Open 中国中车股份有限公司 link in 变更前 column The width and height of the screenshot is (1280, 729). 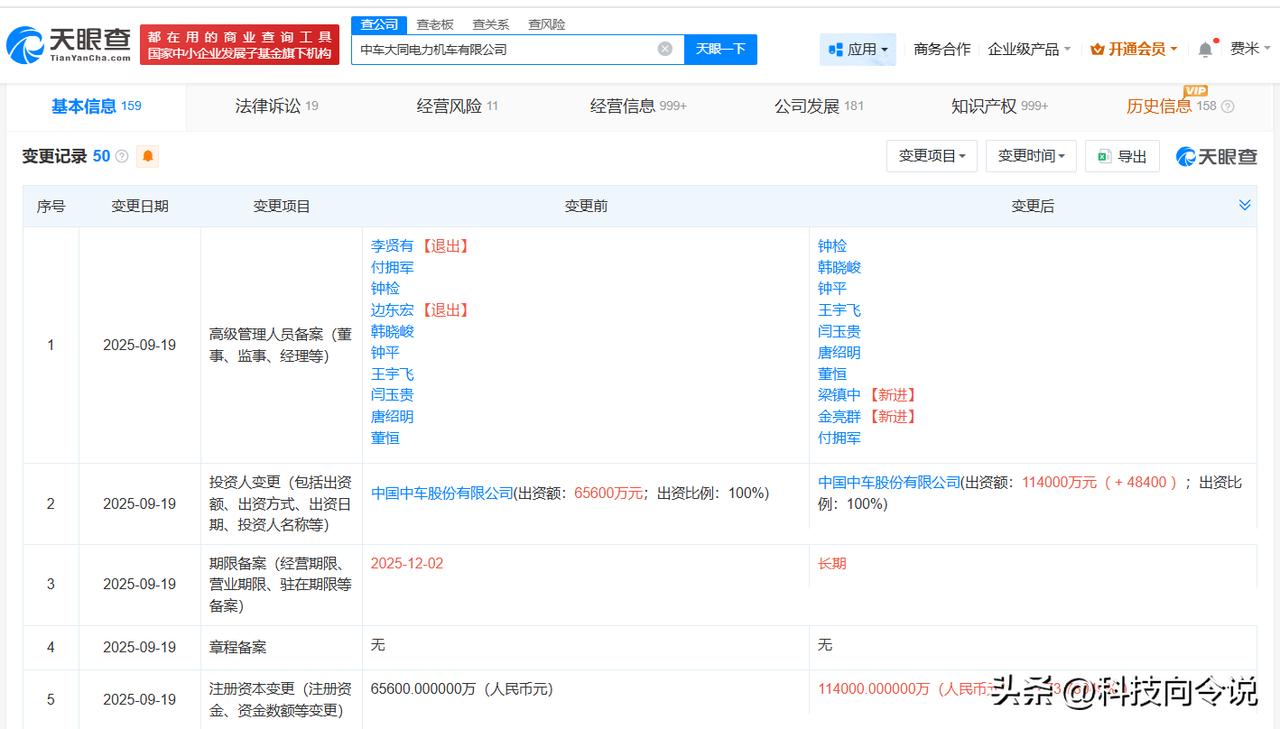pyautogui.click(x=442, y=493)
